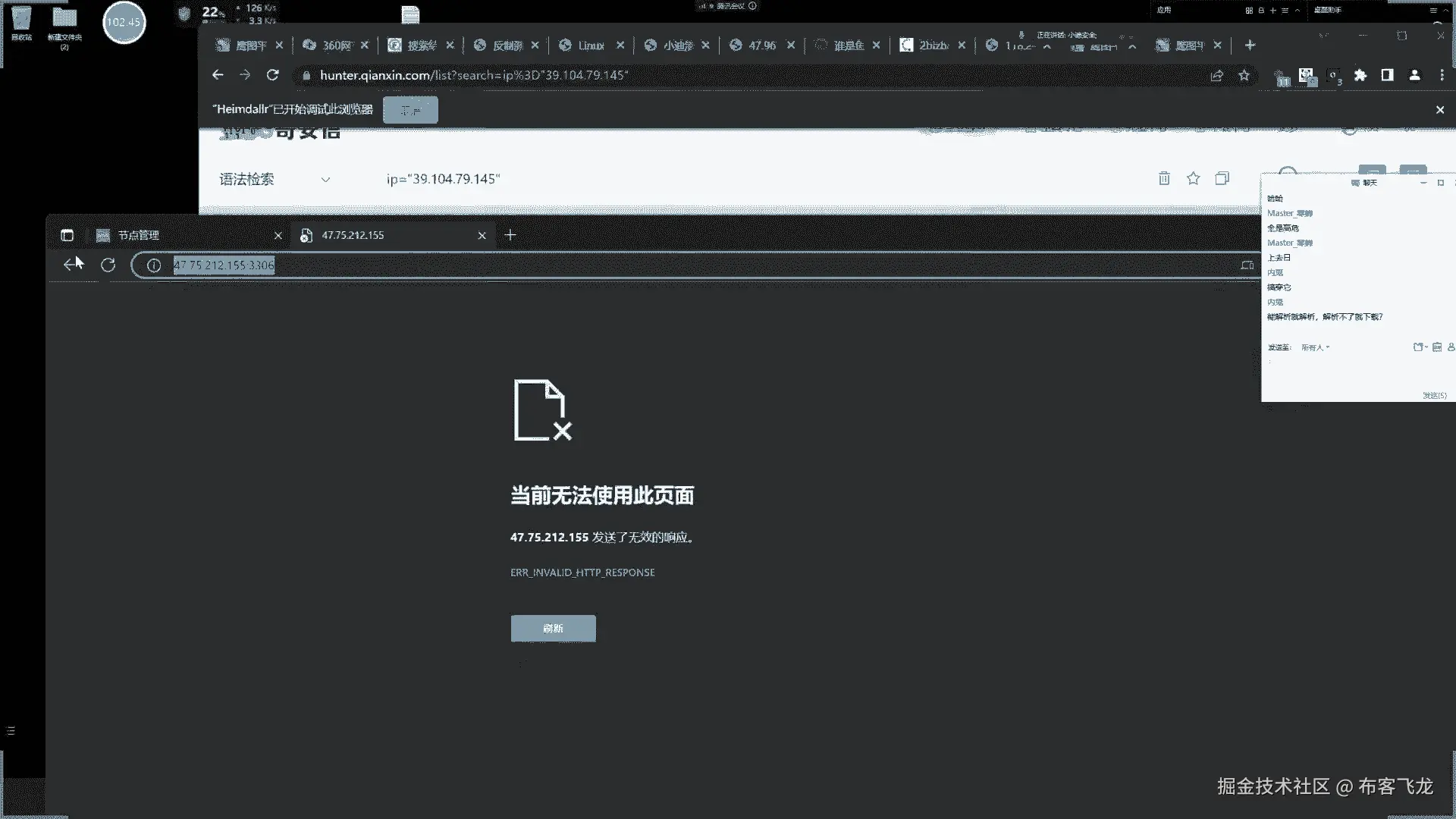Favorite query with the star near search box
The image size is (1456, 819).
[x=1193, y=178]
